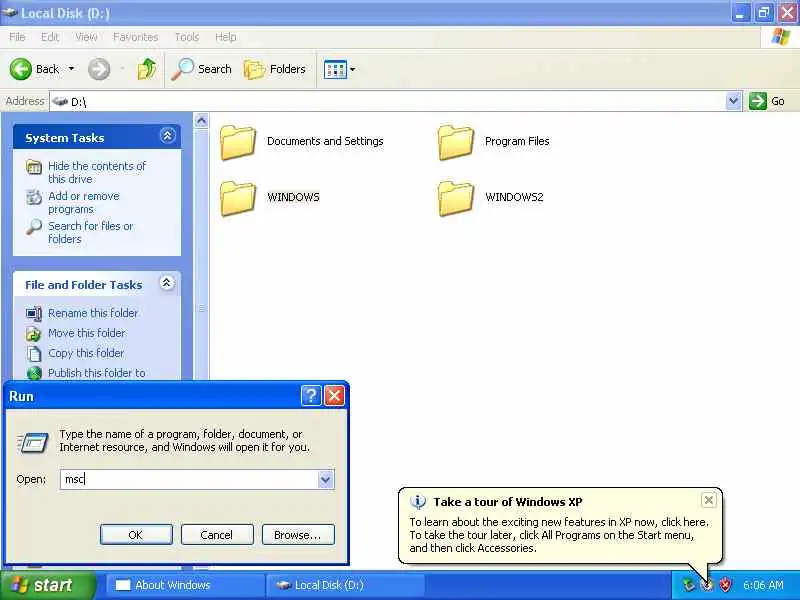
Task: Click OK in the Run dialog
Action: tap(136, 535)
